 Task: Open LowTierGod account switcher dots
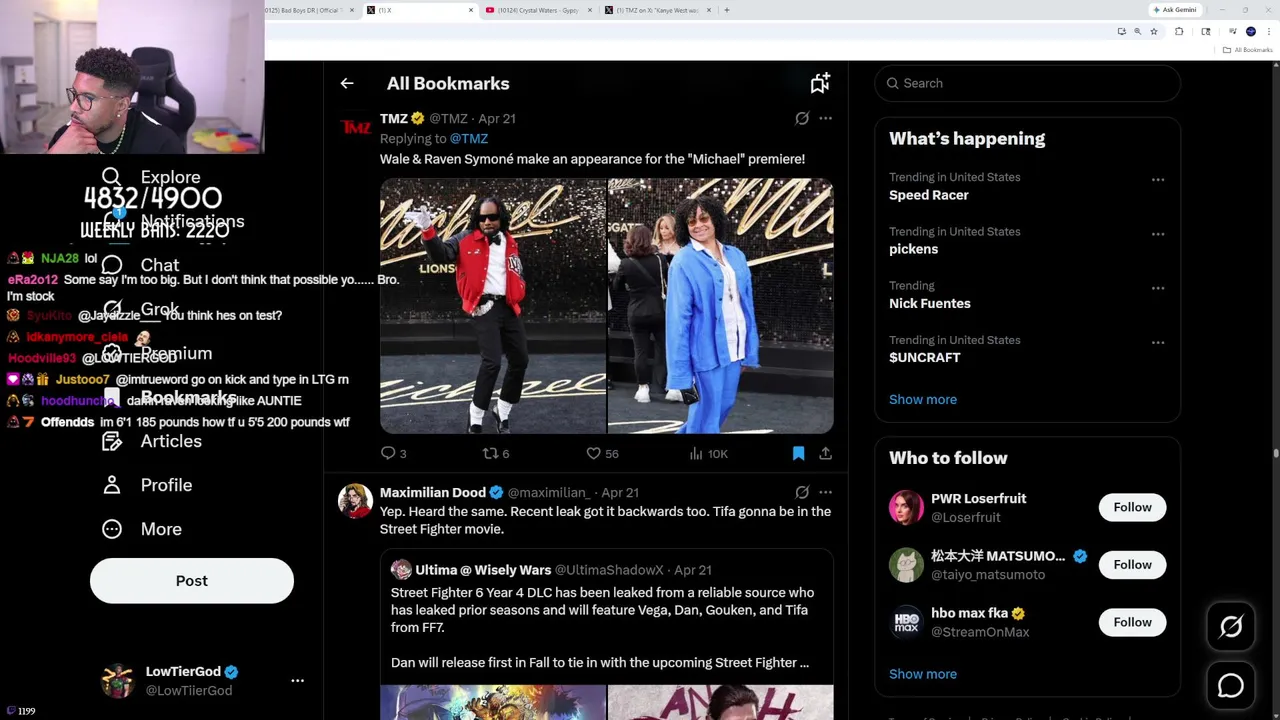[x=297, y=681]
